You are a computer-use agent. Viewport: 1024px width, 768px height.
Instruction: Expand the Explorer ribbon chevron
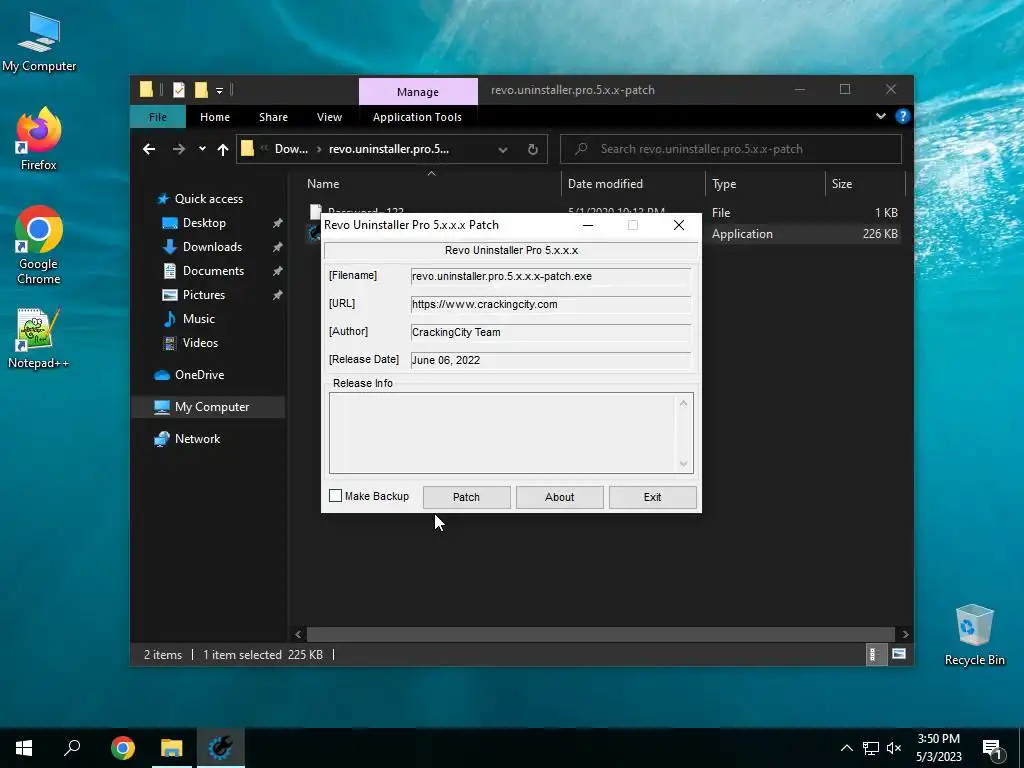tap(880, 116)
